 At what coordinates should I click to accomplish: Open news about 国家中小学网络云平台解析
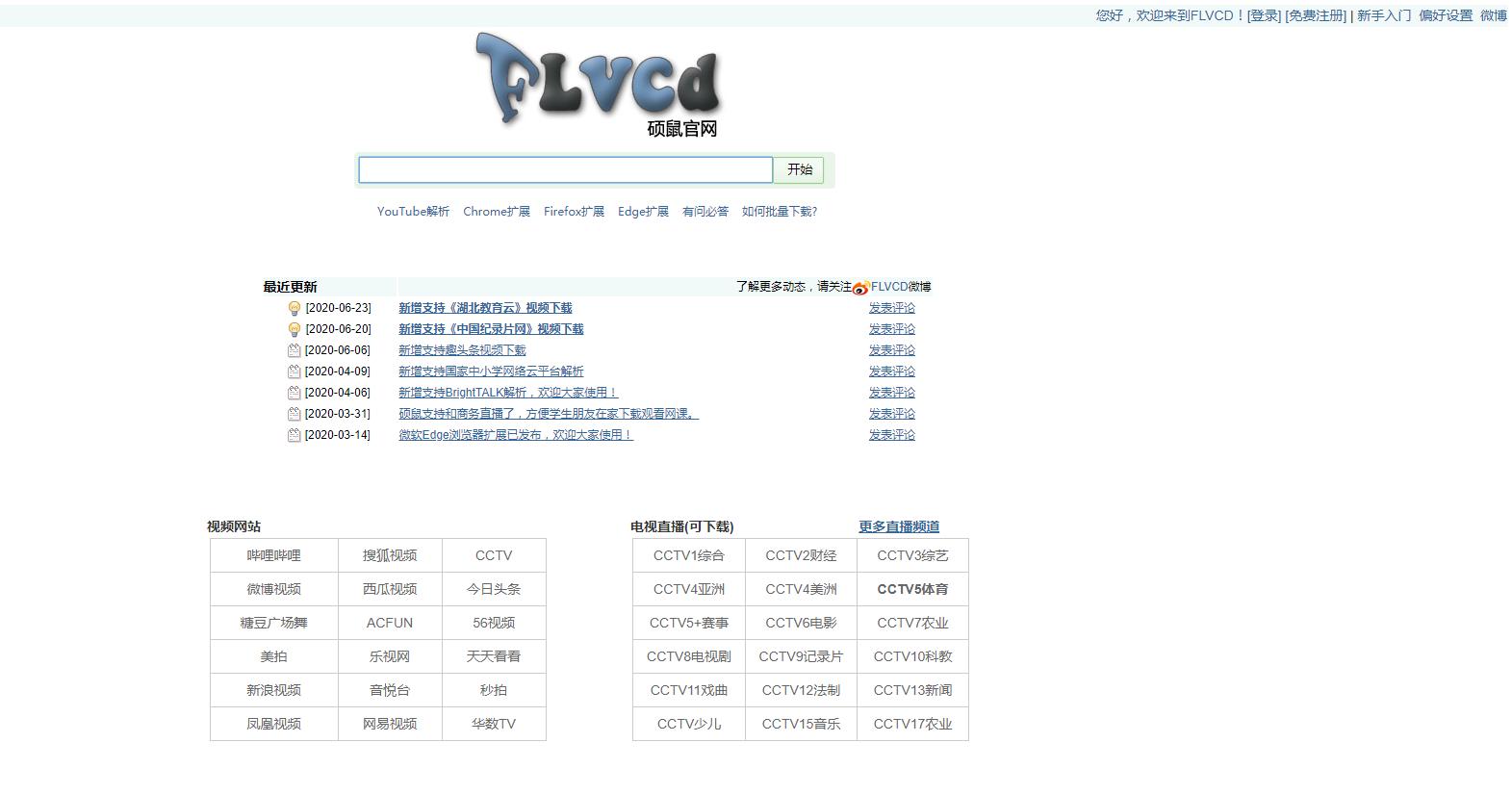491,371
